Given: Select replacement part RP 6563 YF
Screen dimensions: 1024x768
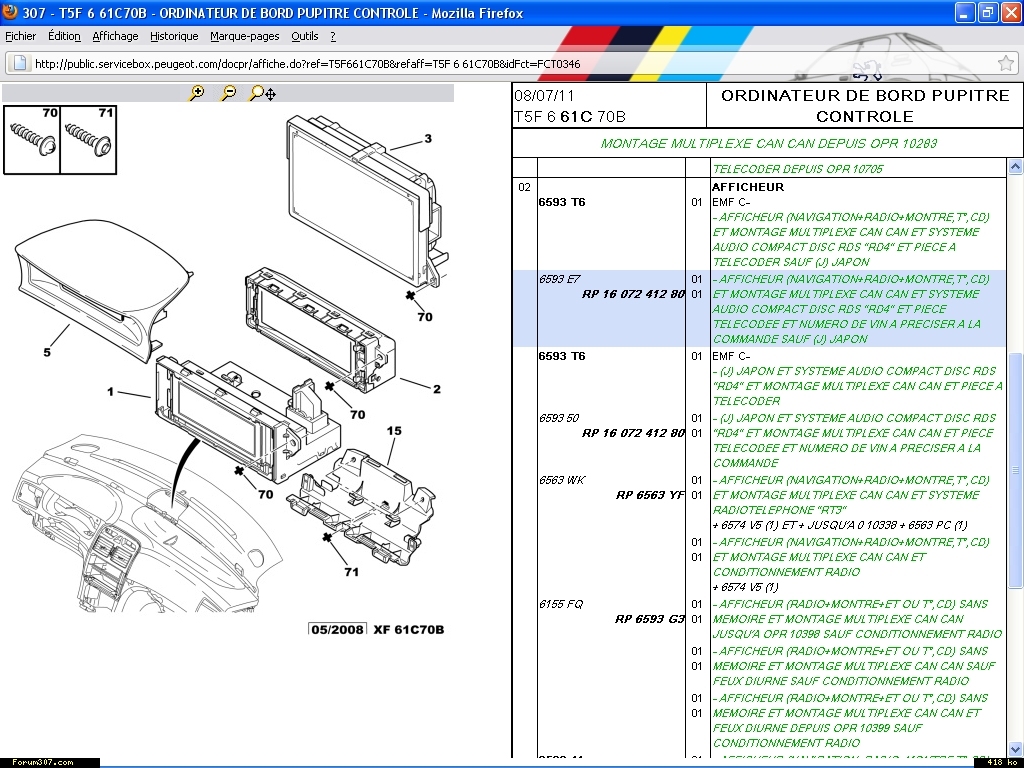Looking at the screenshot, I should pyautogui.click(x=650, y=495).
